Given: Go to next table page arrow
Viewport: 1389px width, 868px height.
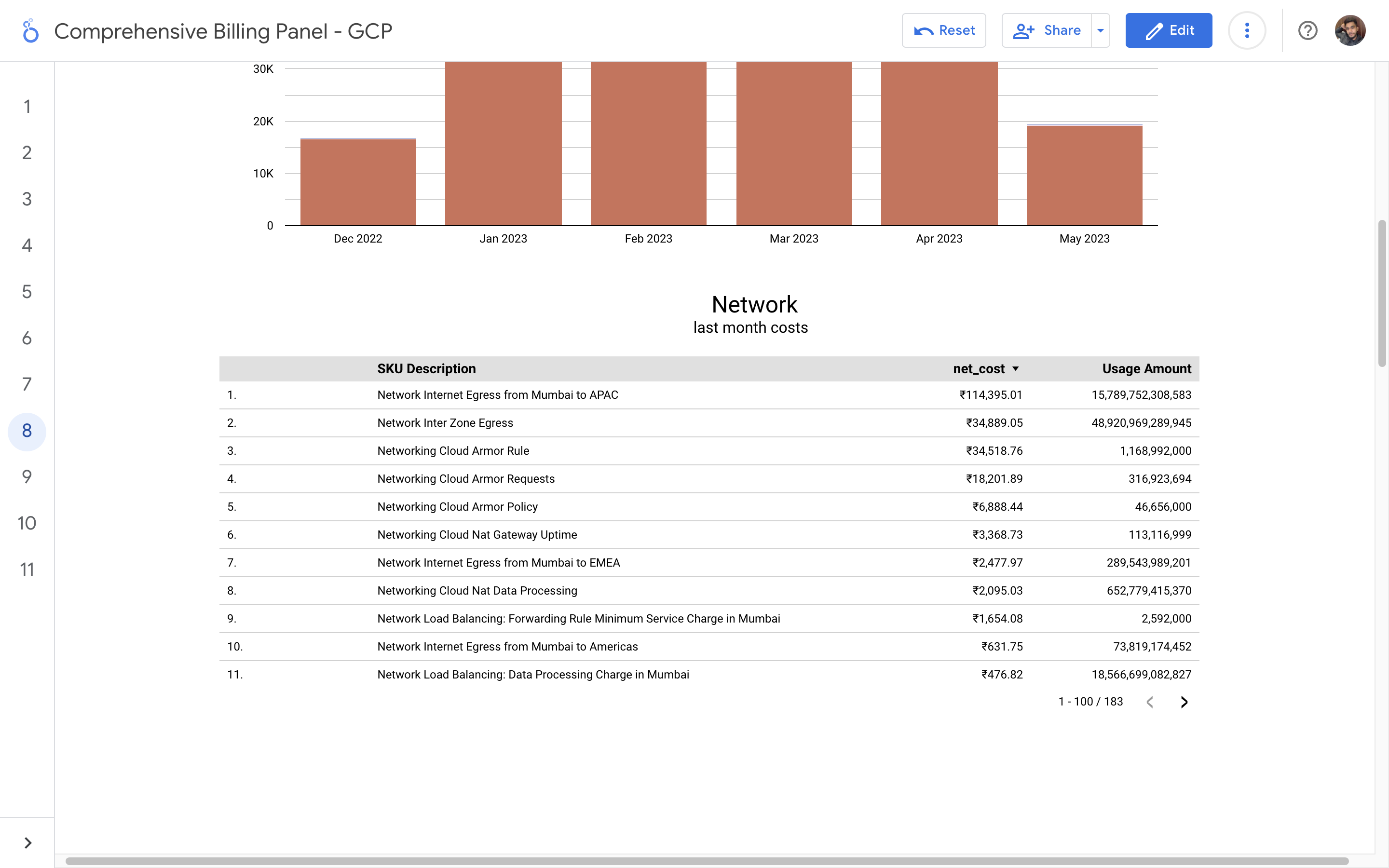Looking at the screenshot, I should click(1184, 702).
